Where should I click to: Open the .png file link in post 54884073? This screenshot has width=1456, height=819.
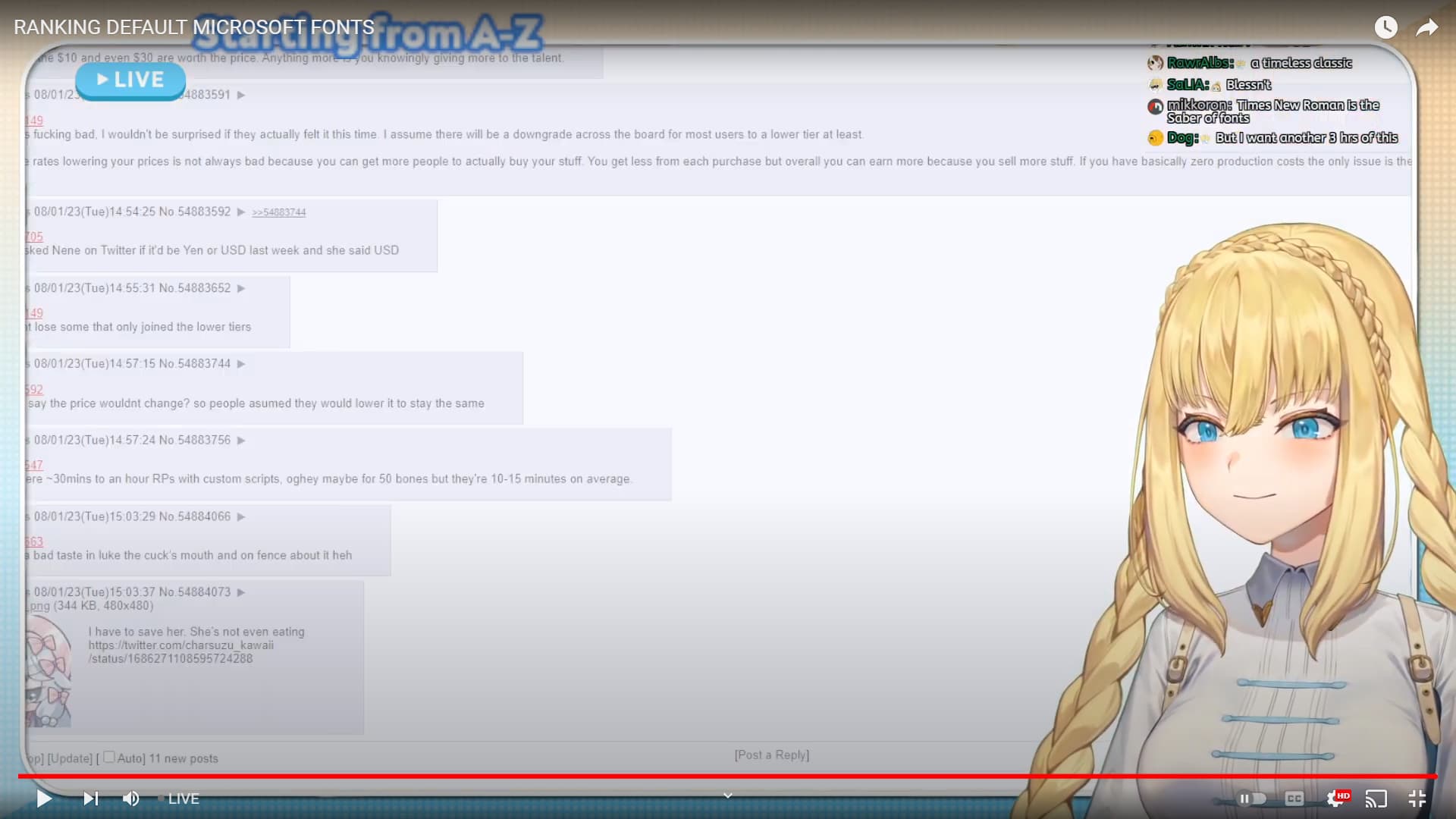[39, 606]
